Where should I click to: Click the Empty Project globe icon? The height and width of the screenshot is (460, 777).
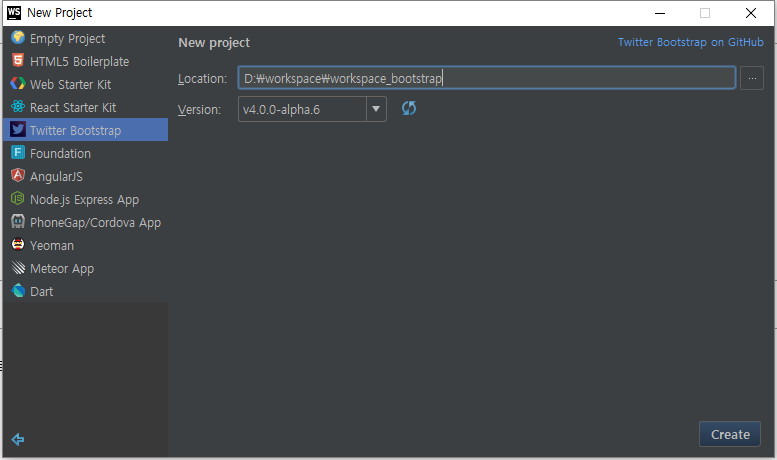pos(18,38)
